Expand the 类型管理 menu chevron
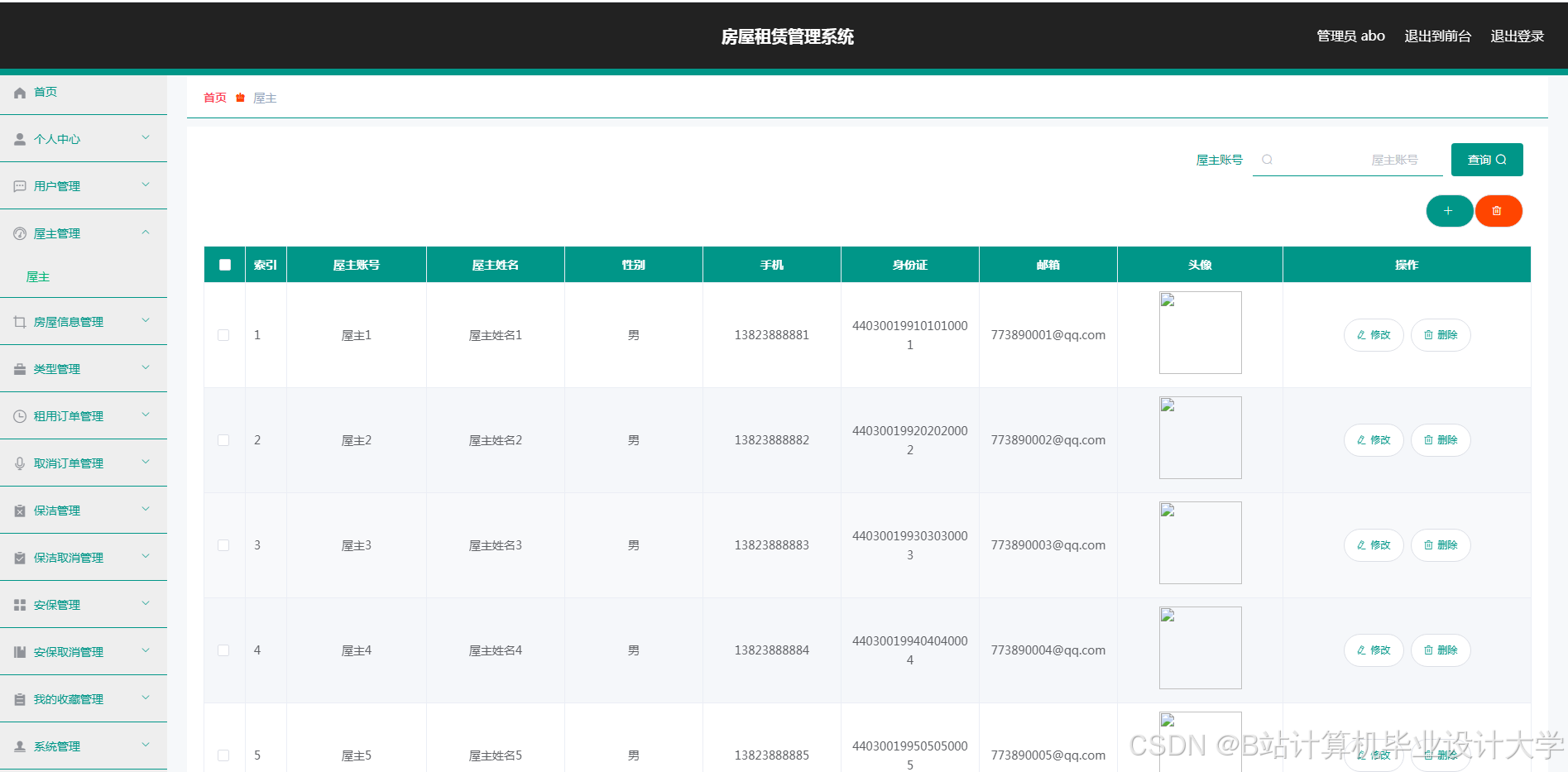 [x=146, y=367]
